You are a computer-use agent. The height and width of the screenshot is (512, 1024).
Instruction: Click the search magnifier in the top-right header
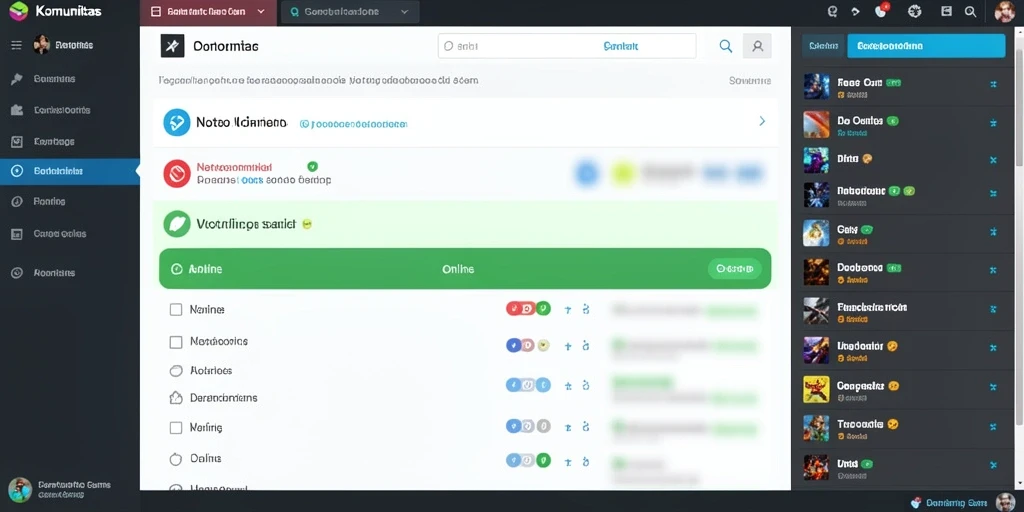tap(970, 11)
